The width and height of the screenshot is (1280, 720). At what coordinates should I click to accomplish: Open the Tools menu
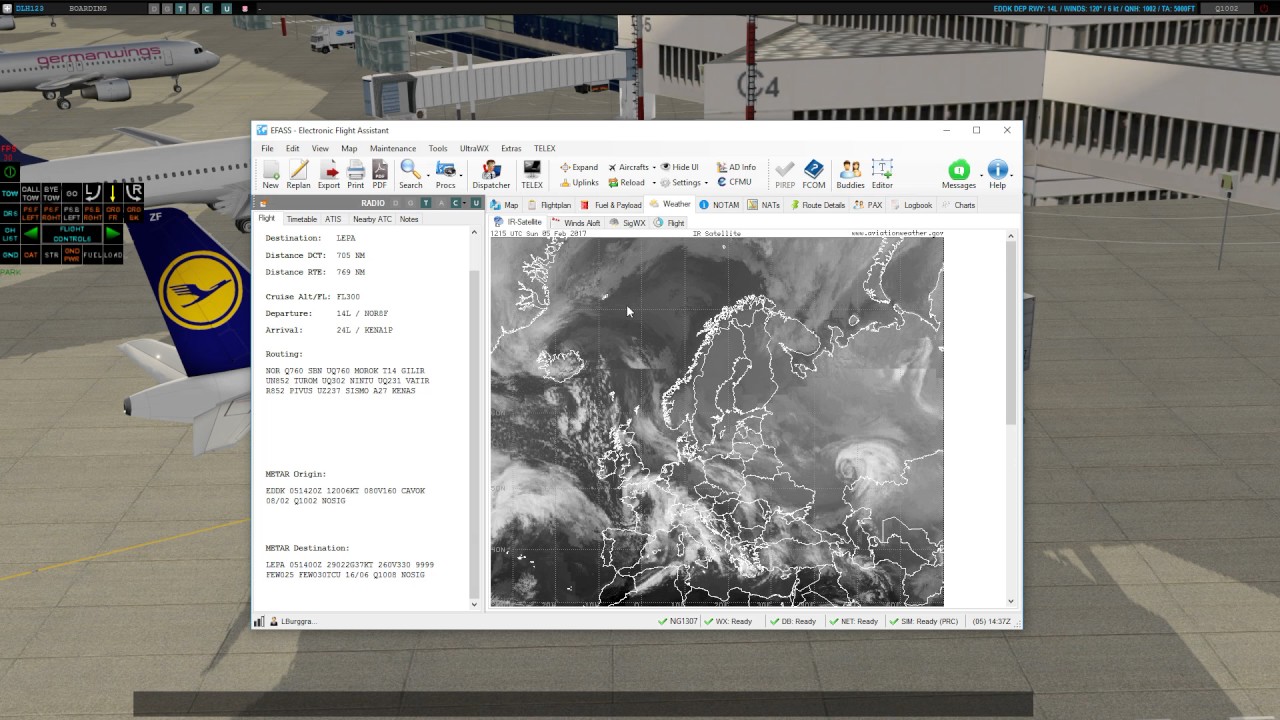[x=438, y=148]
